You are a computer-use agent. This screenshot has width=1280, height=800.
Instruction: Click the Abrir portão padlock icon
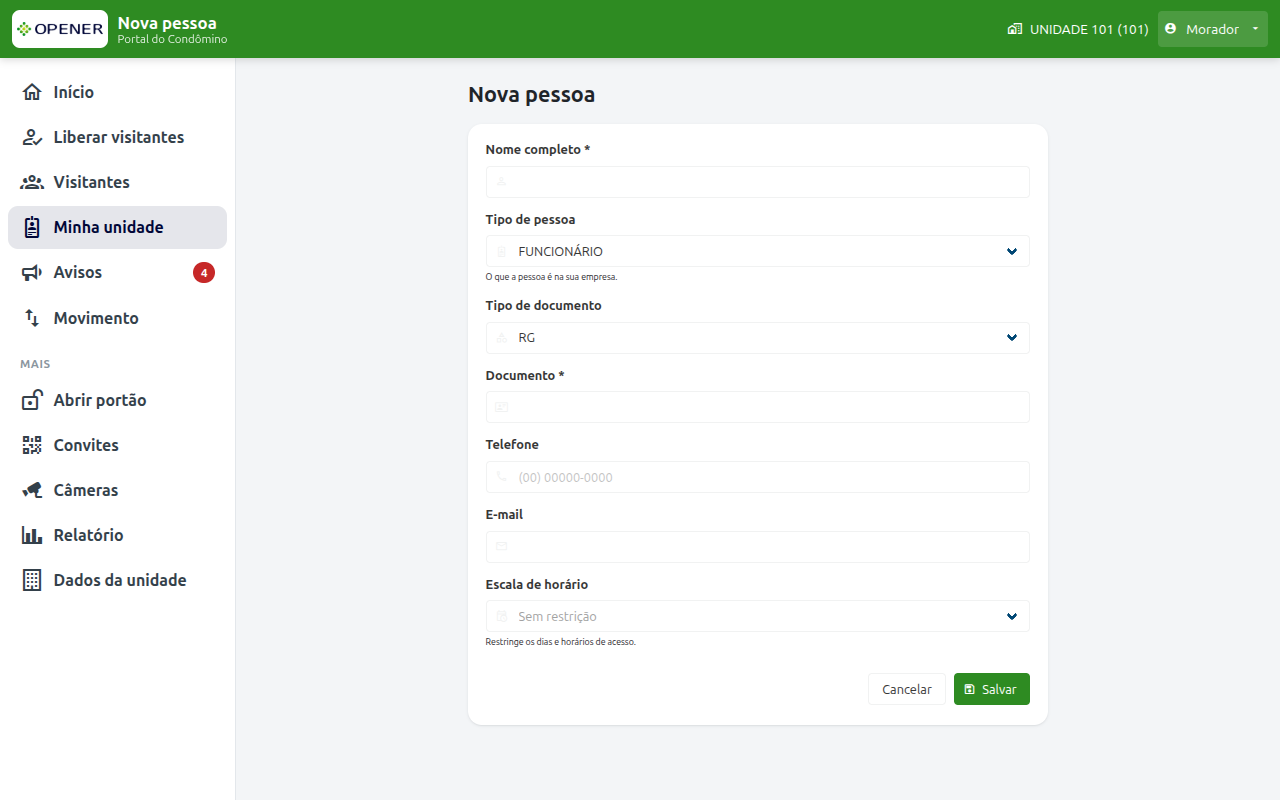click(32, 400)
